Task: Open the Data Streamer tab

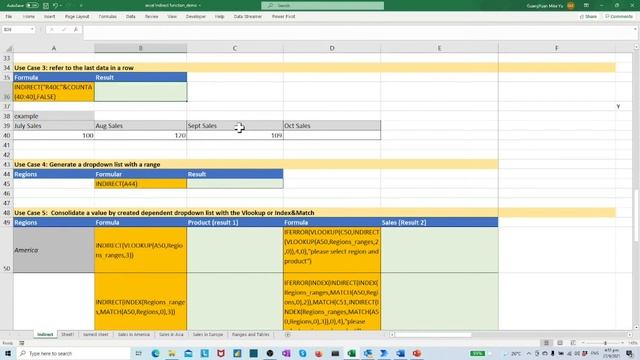Action: 248,17
